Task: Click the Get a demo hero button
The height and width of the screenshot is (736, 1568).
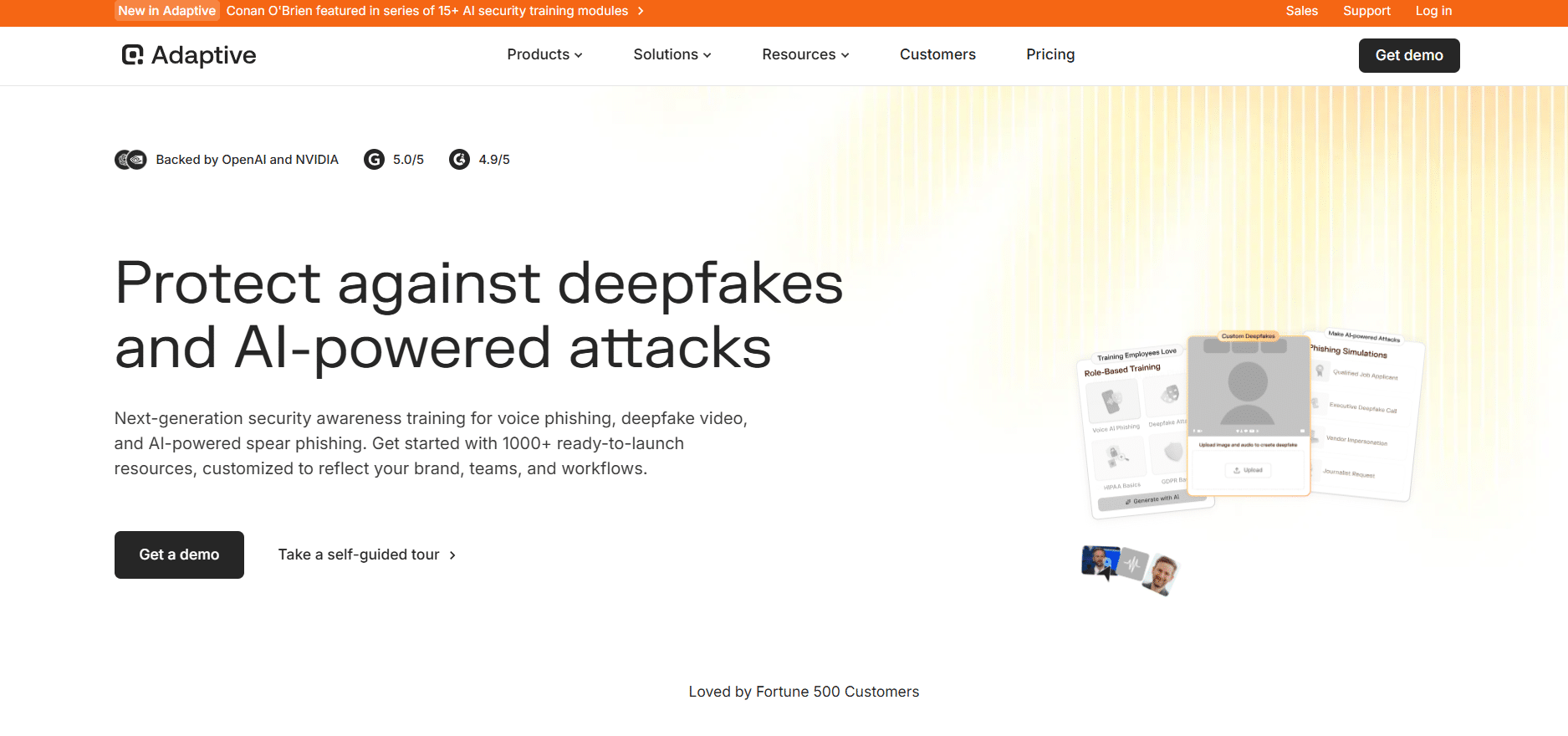Action: [179, 555]
